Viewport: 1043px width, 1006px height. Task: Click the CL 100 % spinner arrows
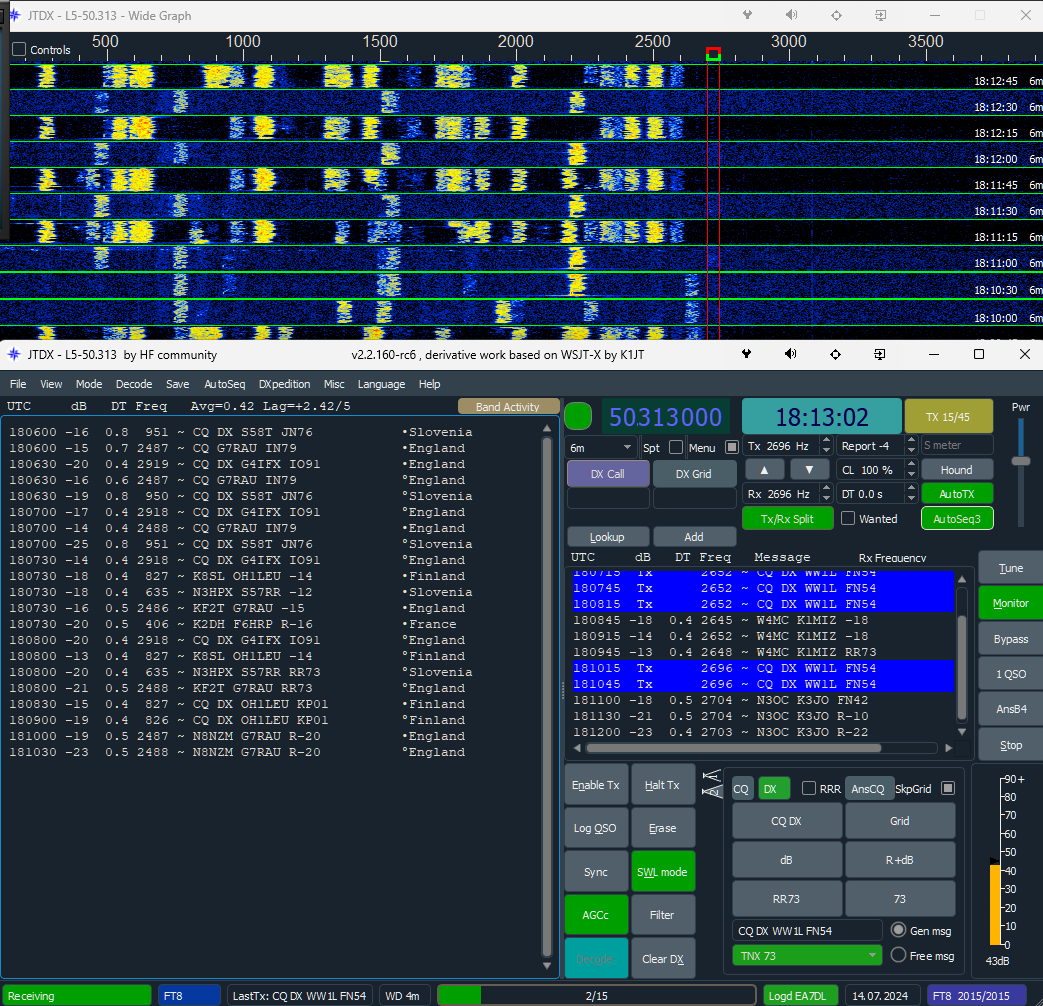911,470
